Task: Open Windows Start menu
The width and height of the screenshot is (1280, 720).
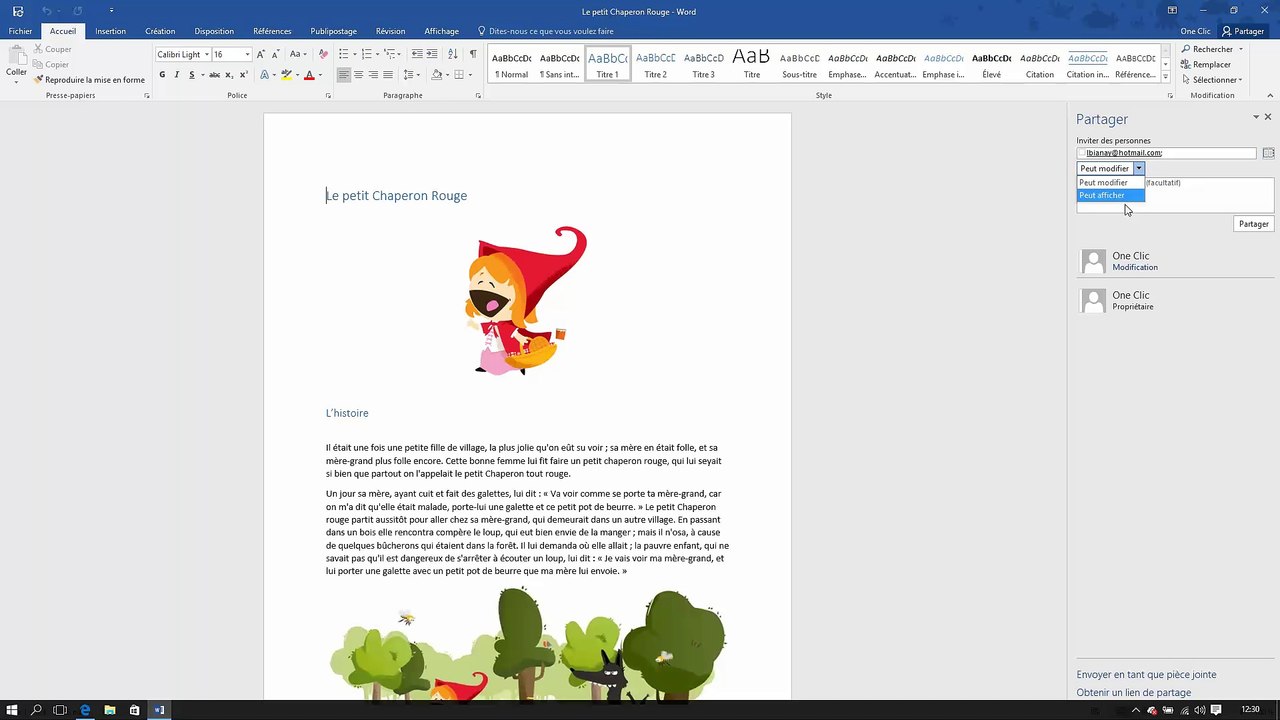Action: [12, 710]
